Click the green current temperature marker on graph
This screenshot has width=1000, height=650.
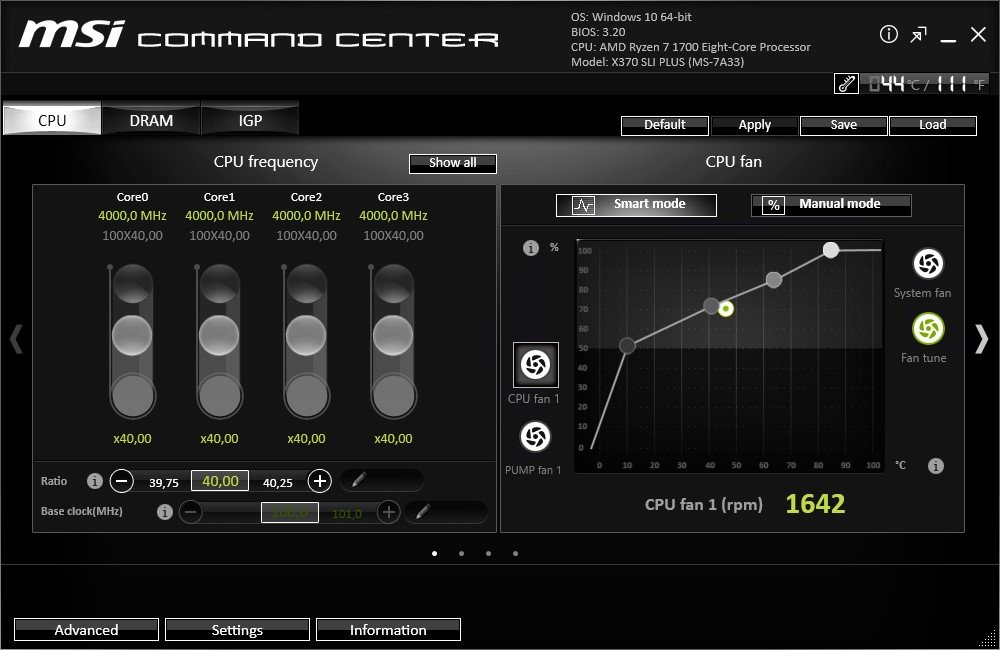pos(726,309)
